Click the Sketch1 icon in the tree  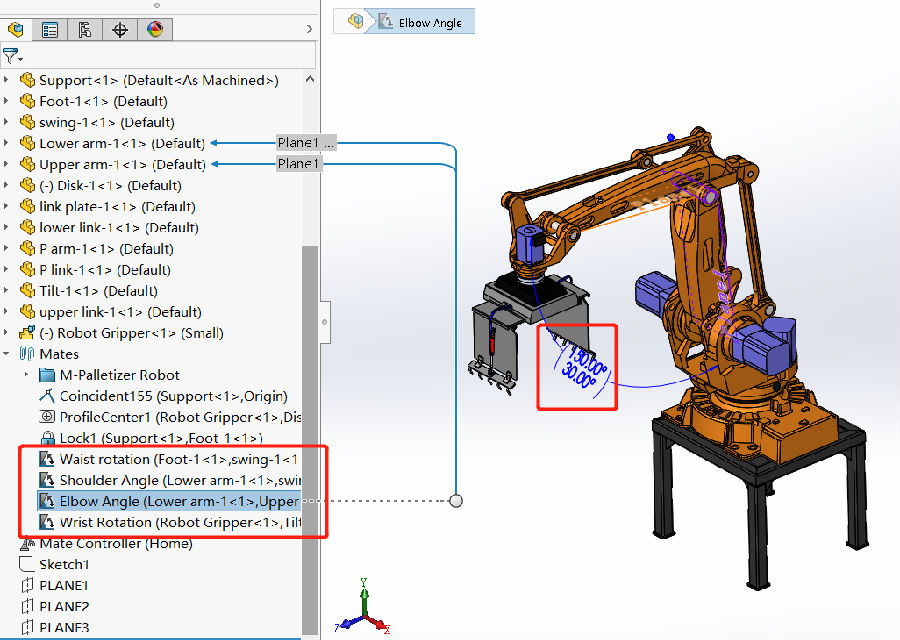click(x=27, y=564)
